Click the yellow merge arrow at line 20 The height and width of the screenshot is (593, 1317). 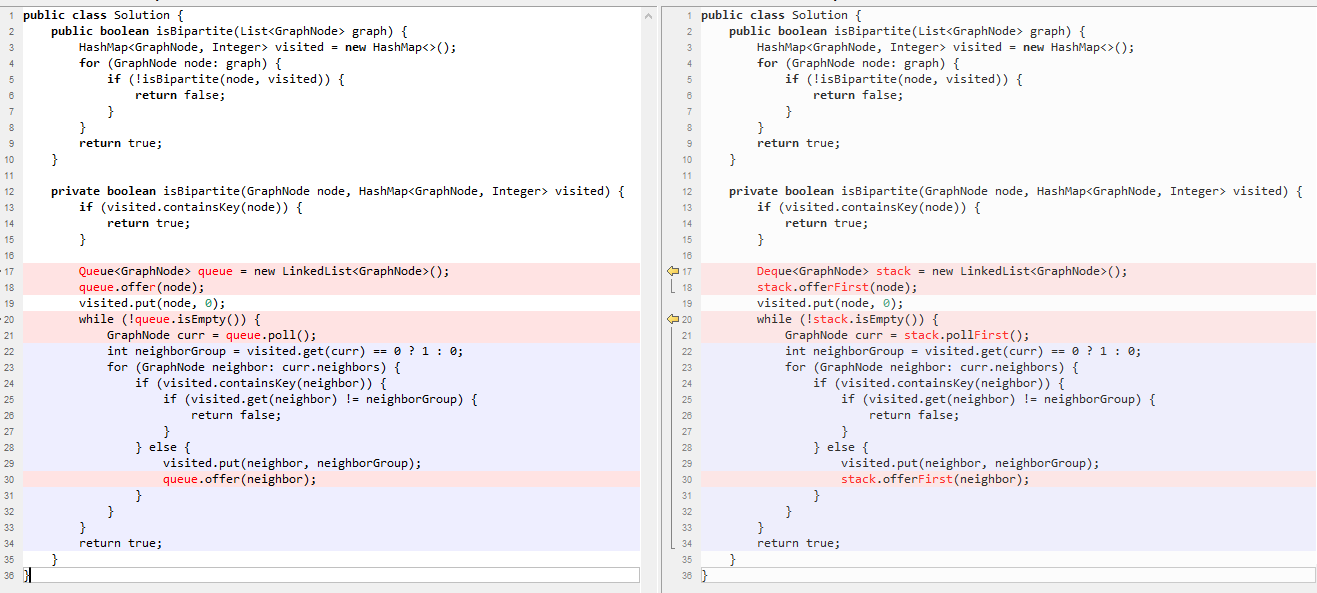(x=672, y=319)
